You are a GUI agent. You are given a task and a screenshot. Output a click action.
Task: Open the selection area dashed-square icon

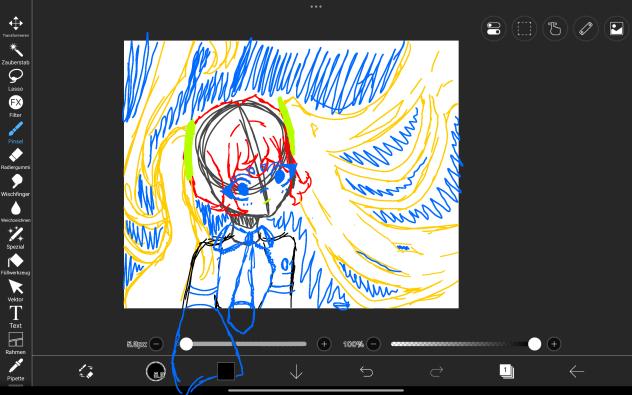point(524,29)
